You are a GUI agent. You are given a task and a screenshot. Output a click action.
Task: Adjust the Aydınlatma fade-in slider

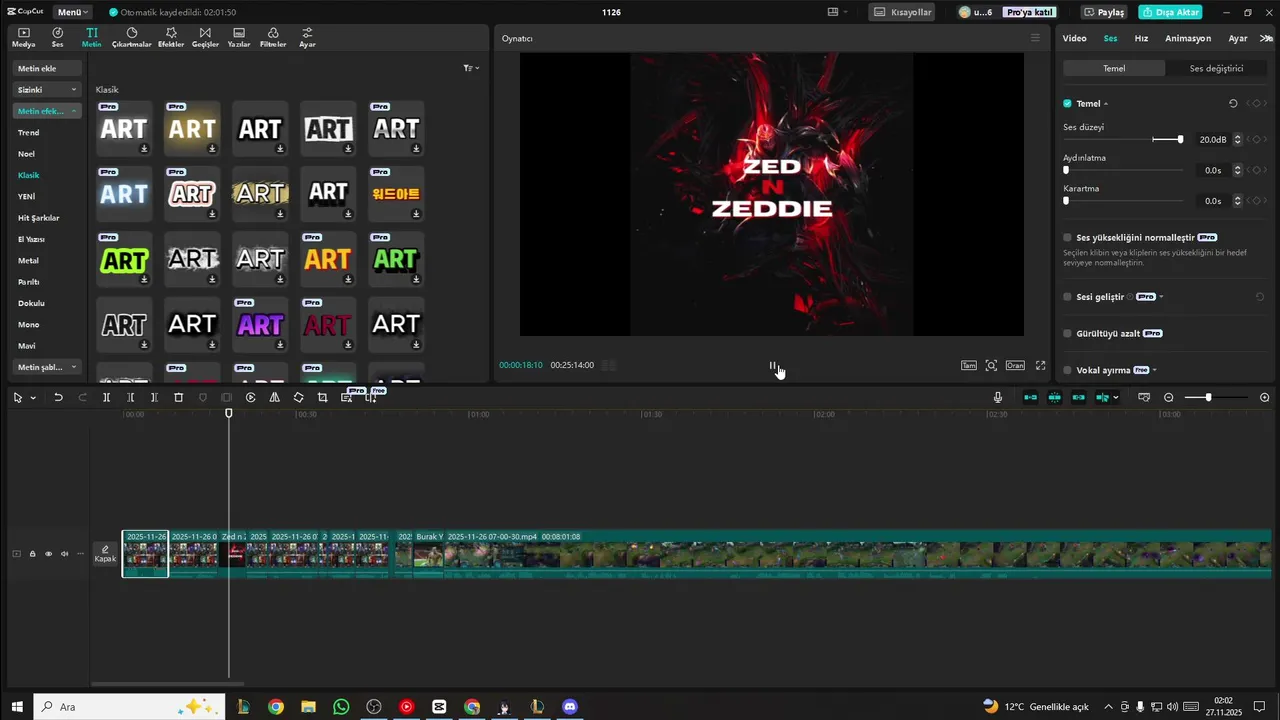[x=1123, y=171]
